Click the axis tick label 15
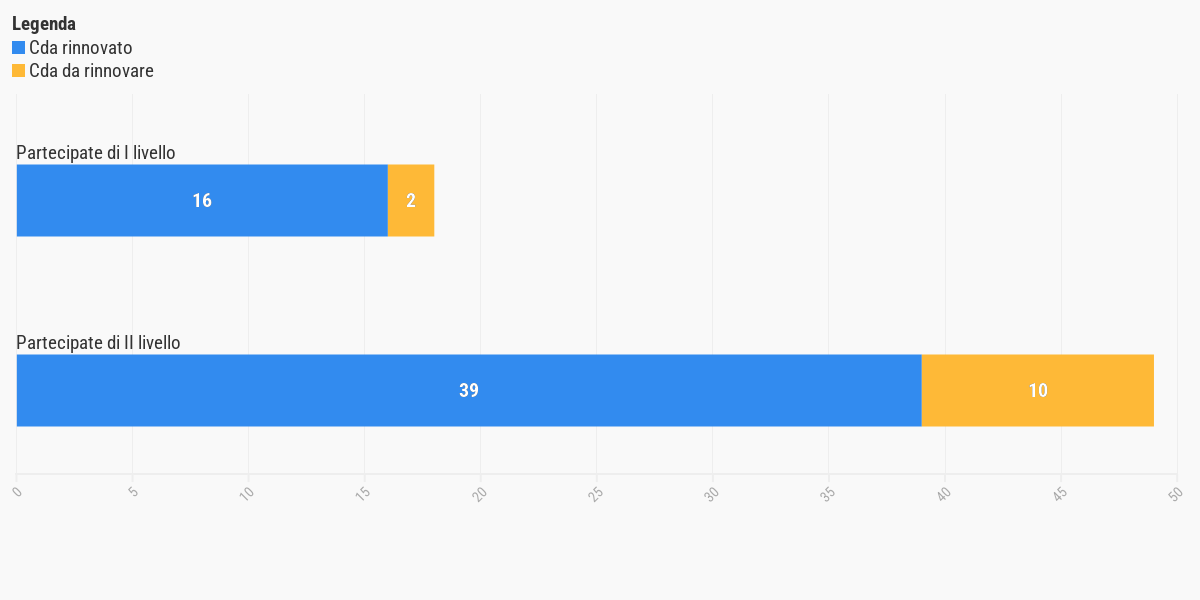1200x600 pixels. (363, 492)
